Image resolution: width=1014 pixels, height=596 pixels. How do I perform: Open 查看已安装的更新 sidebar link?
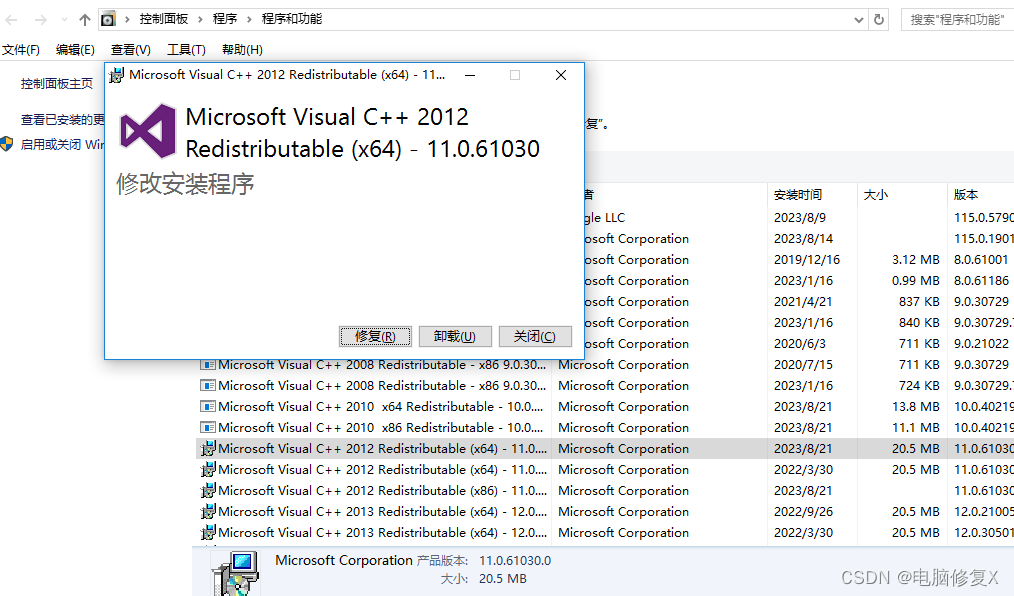tap(62, 120)
